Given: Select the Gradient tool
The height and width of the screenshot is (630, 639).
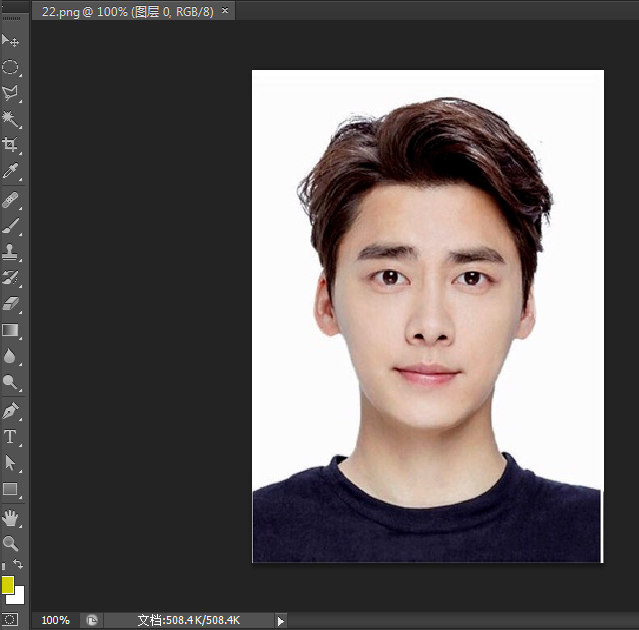Looking at the screenshot, I should tap(10, 330).
